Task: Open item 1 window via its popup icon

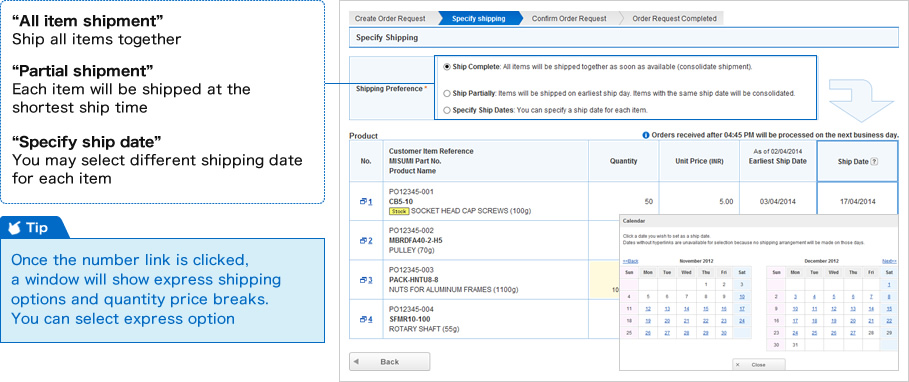Action: [363, 201]
